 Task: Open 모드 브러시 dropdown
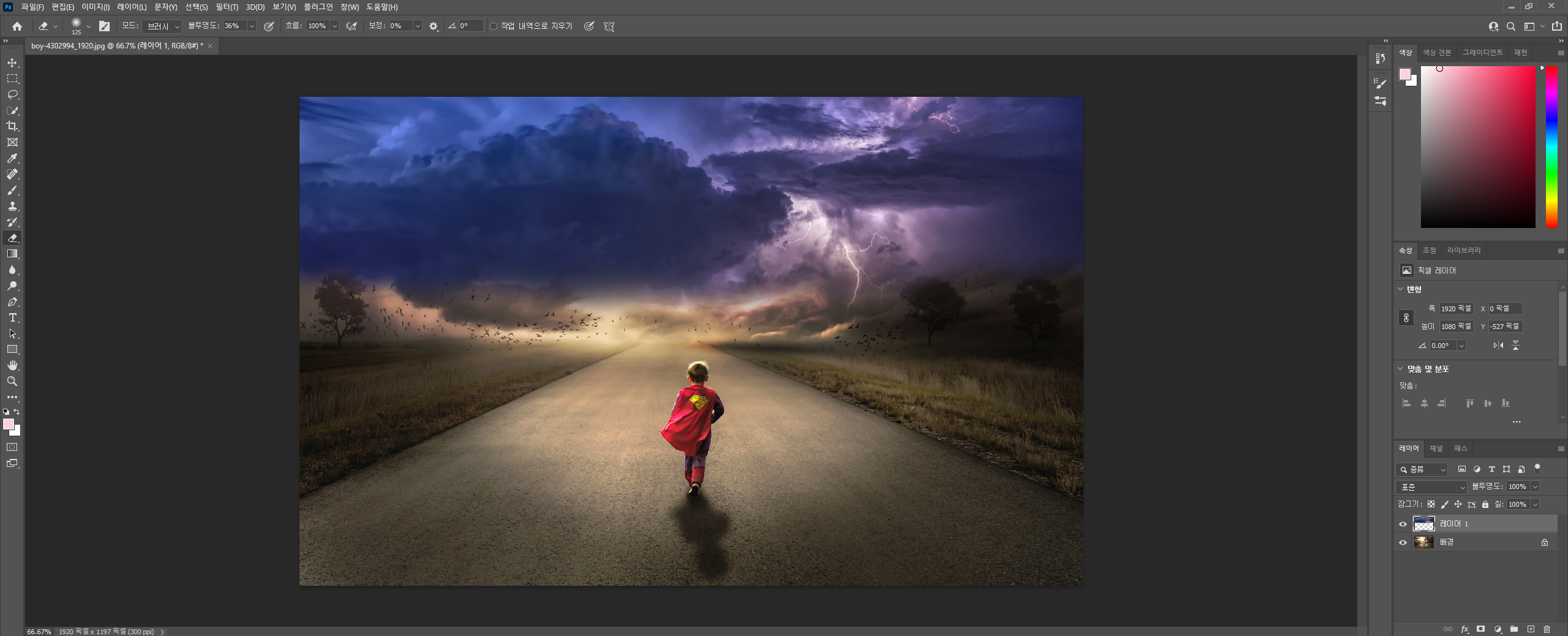[162, 26]
